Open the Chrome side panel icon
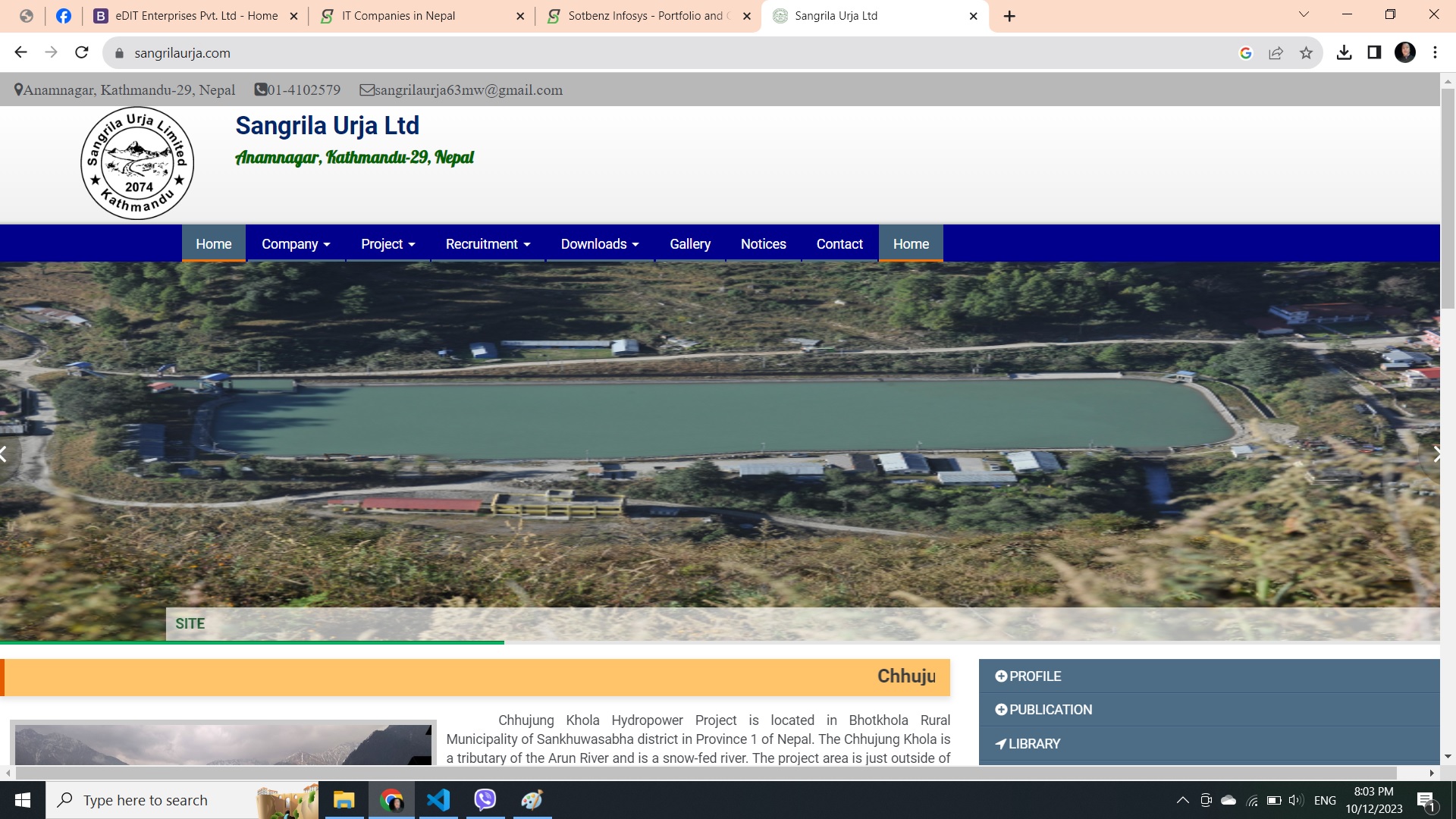 (1374, 52)
